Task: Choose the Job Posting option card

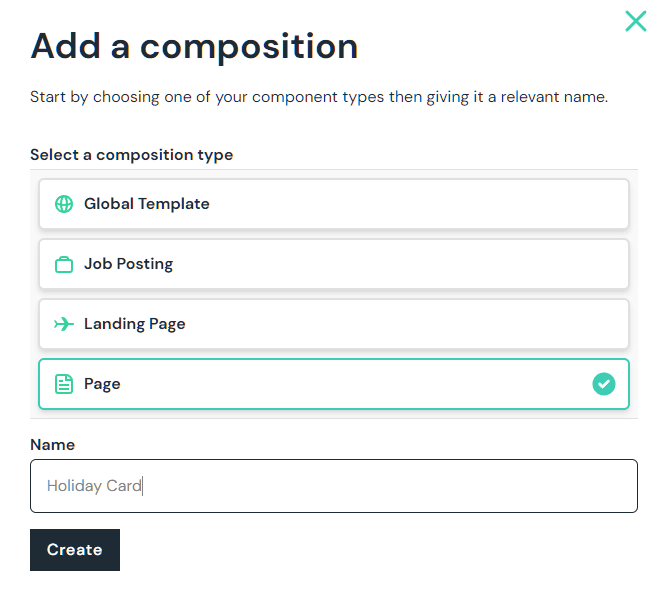Action: coord(333,264)
